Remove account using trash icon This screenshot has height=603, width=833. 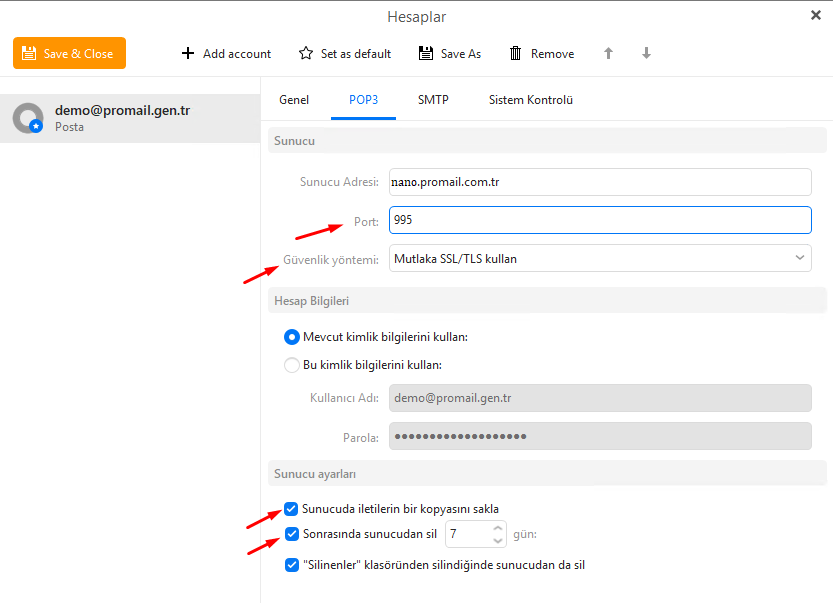click(516, 53)
